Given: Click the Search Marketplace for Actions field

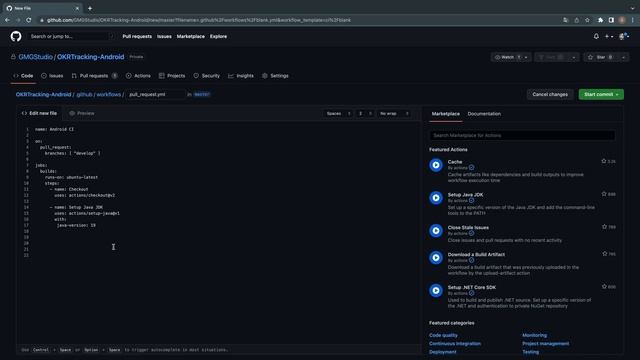Looking at the screenshot, I should (522, 135).
